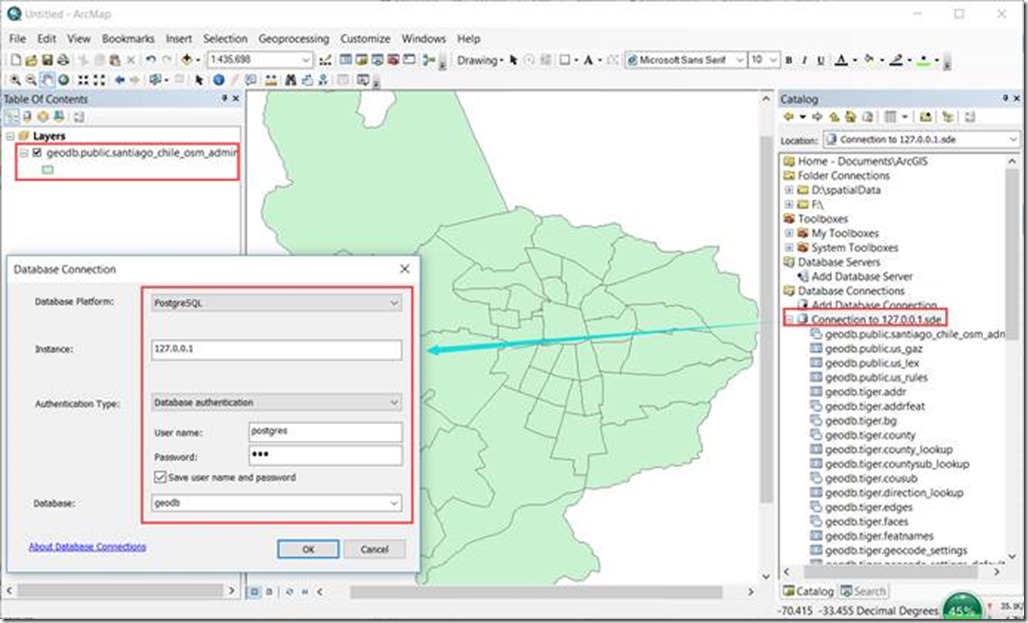Click the fill color bucket icon

click(x=869, y=58)
